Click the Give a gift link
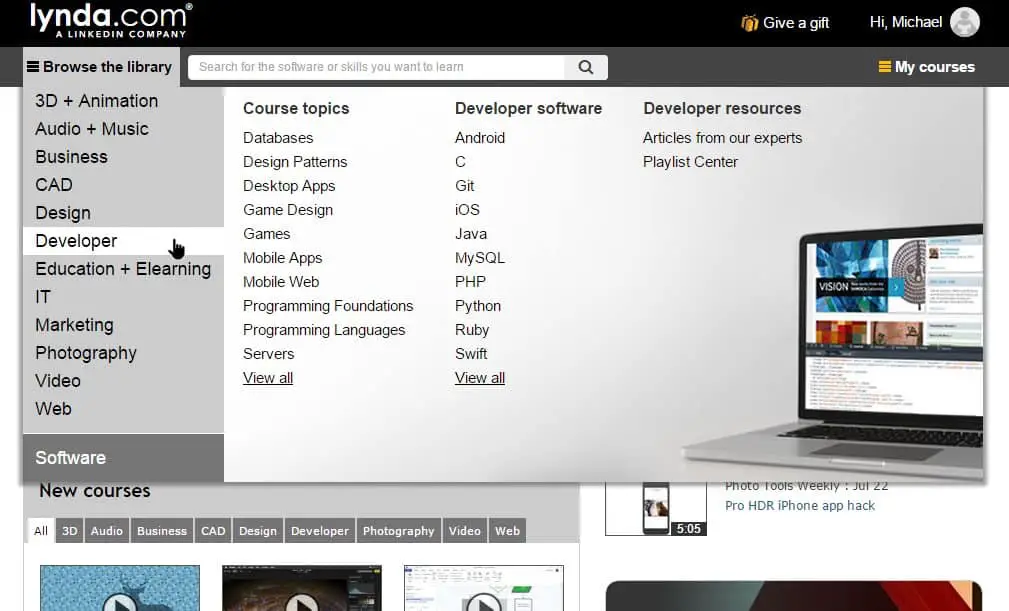1009x611 pixels. tap(795, 23)
